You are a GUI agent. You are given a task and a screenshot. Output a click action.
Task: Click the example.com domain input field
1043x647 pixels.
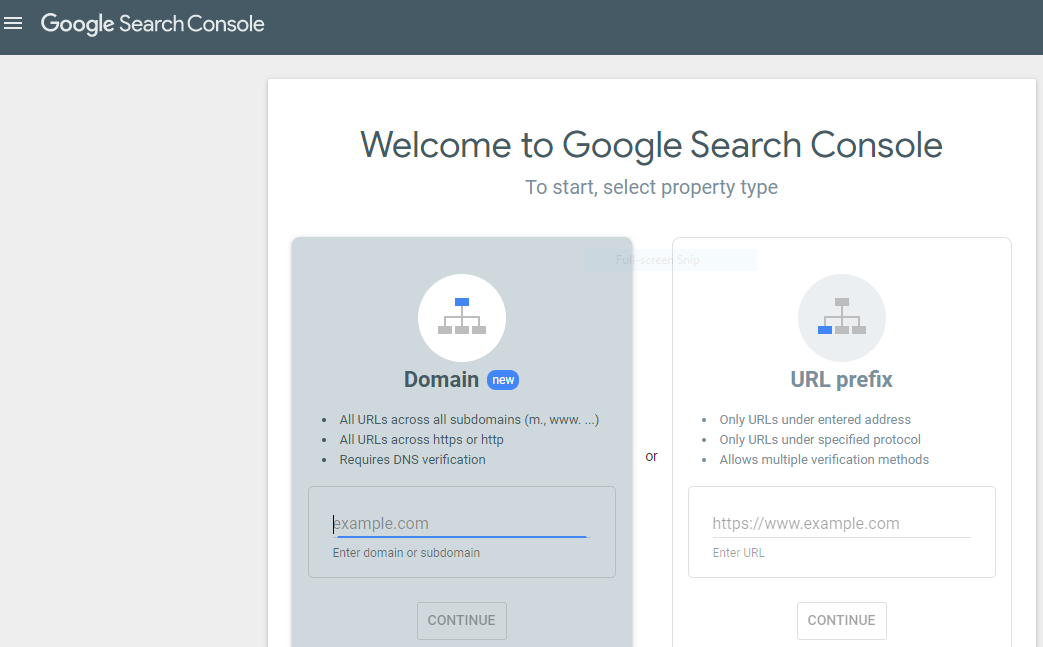tap(461, 523)
